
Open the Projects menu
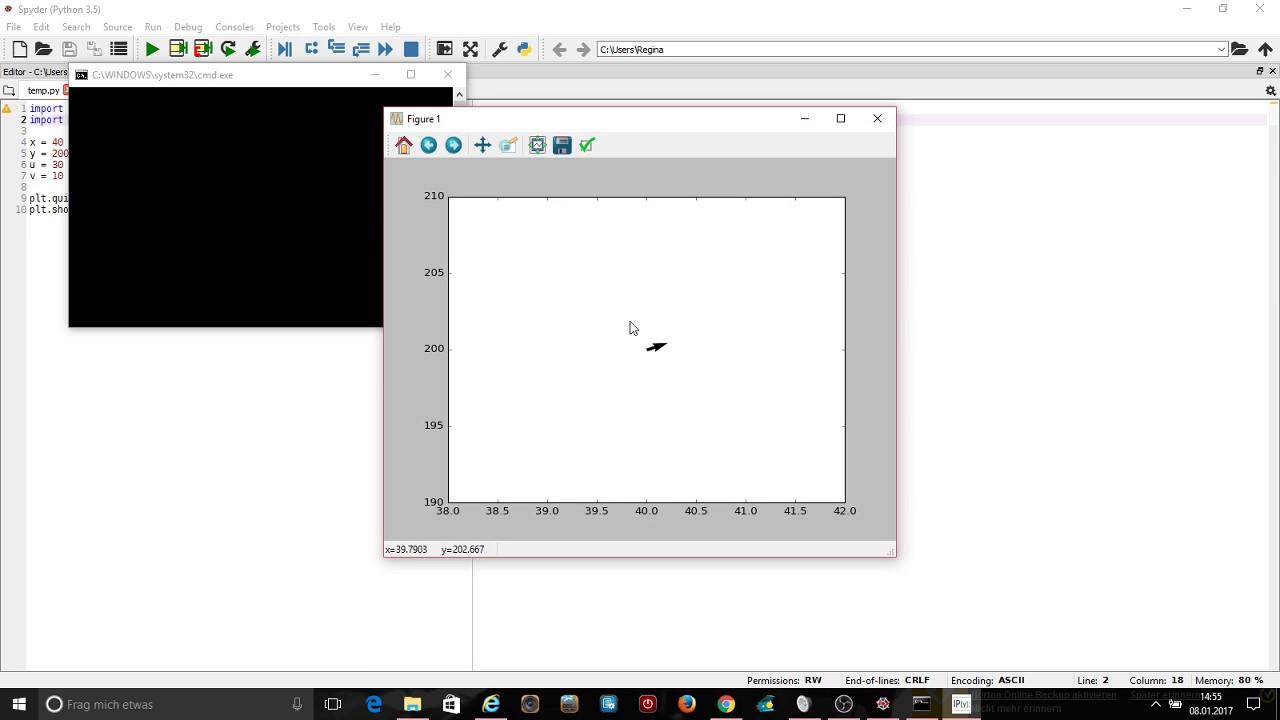click(283, 27)
